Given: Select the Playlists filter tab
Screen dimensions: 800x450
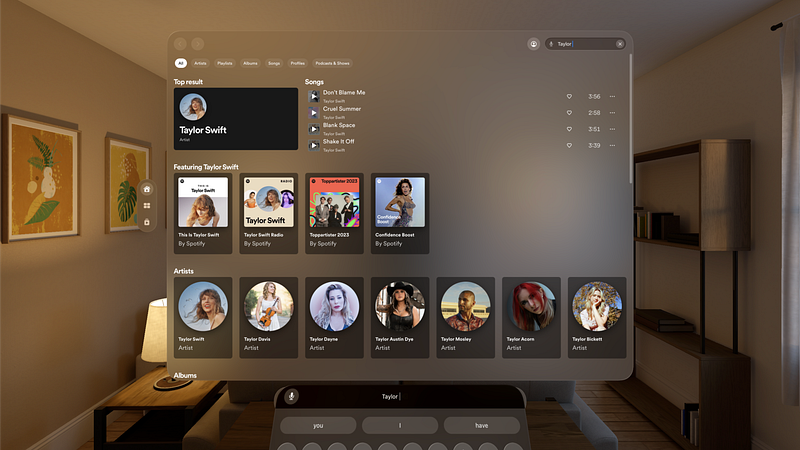Looking at the screenshot, I should [225, 63].
